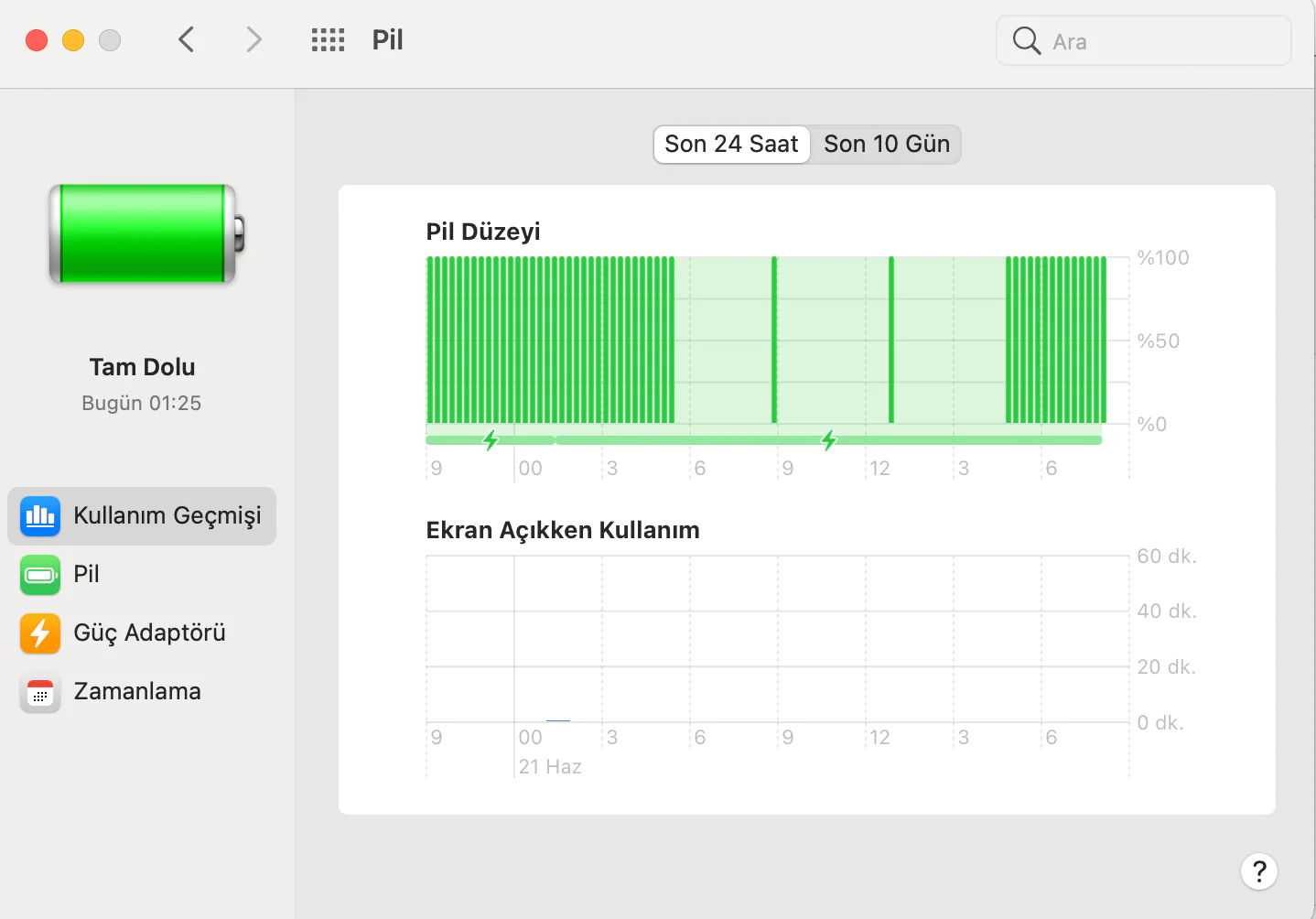Click the forward navigation arrow
The width and height of the screenshot is (1316, 919).
coord(253,40)
